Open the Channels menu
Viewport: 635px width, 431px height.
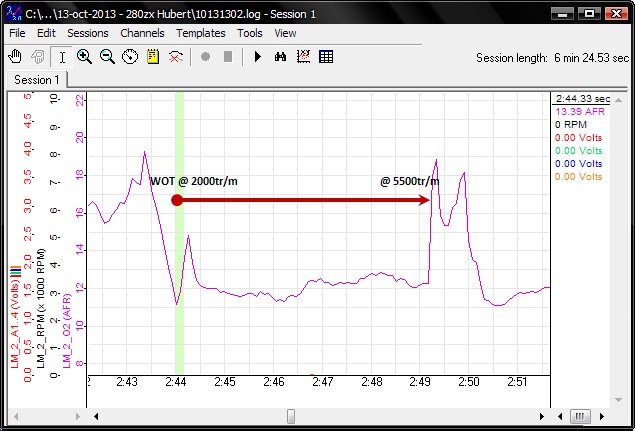(x=142, y=33)
